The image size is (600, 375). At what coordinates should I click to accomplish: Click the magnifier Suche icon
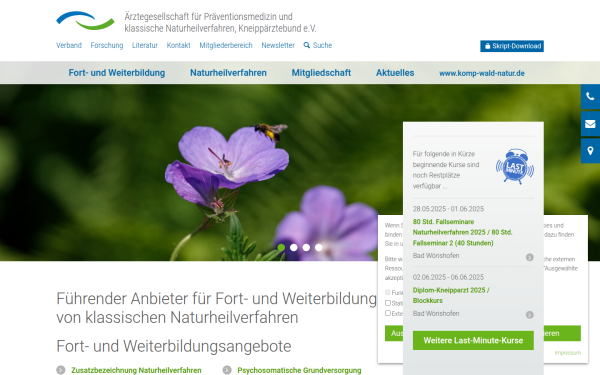point(307,45)
